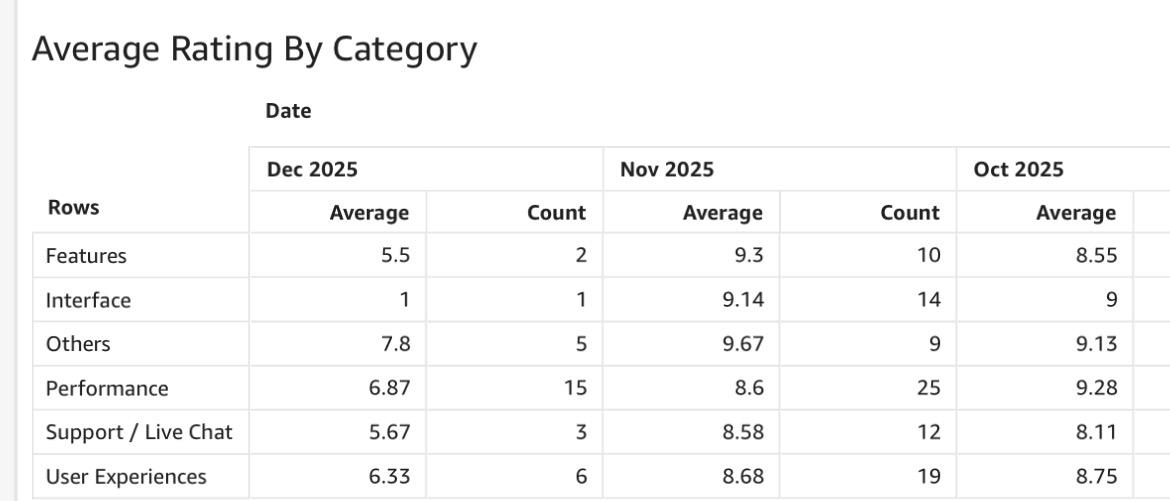Image resolution: width=1170 pixels, height=501 pixels.
Task: Click the Performance row label
Action: (107, 388)
